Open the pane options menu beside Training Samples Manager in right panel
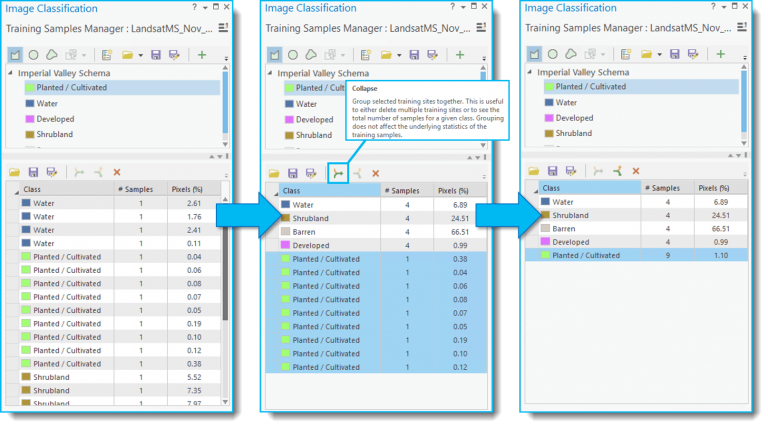Screen dimensions: 768x428 743,27
